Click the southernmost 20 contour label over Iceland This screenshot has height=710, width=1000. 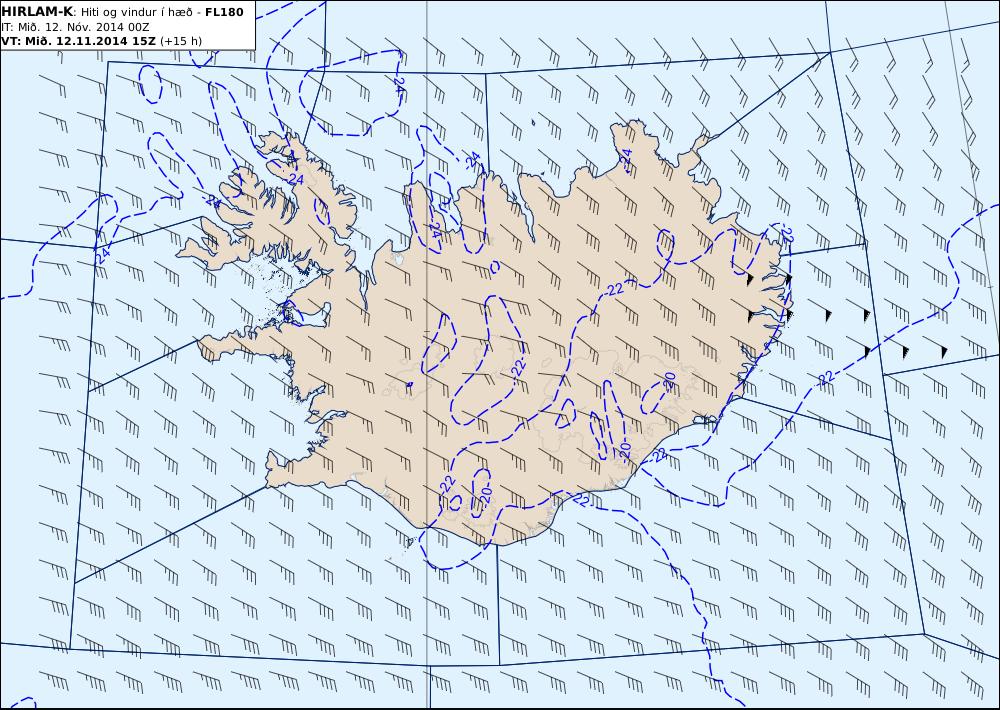point(486,496)
